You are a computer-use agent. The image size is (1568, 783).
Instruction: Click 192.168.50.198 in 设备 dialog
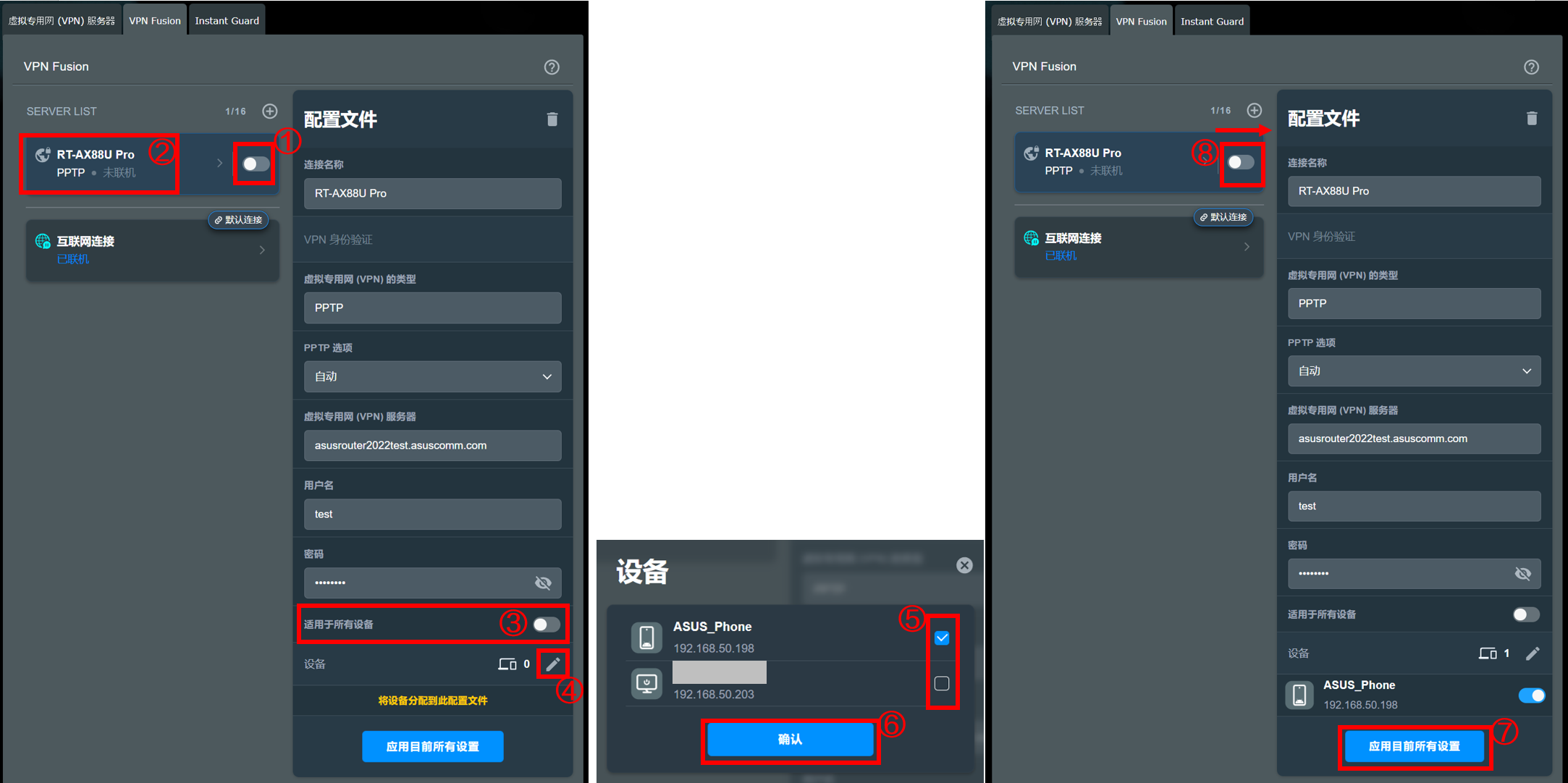point(714,648)
